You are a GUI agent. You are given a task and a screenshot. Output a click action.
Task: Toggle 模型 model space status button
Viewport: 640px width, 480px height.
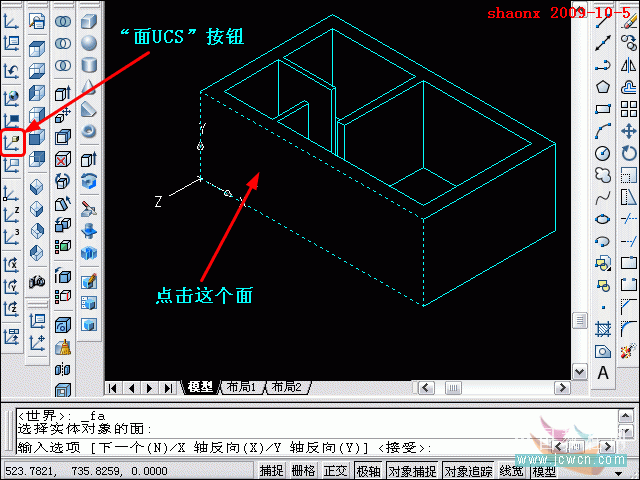click(543, 471)
